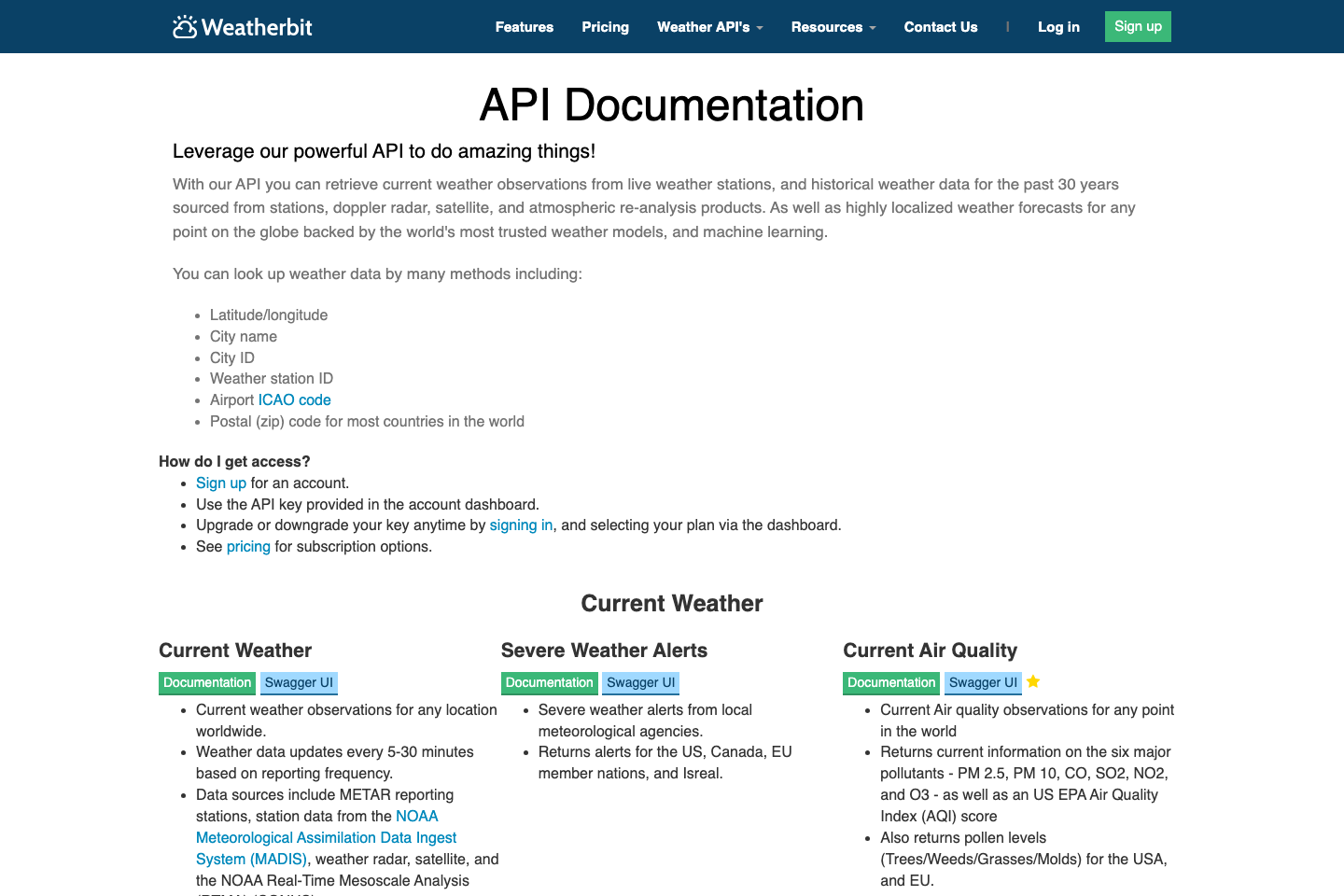Open the signing in link

521,525
